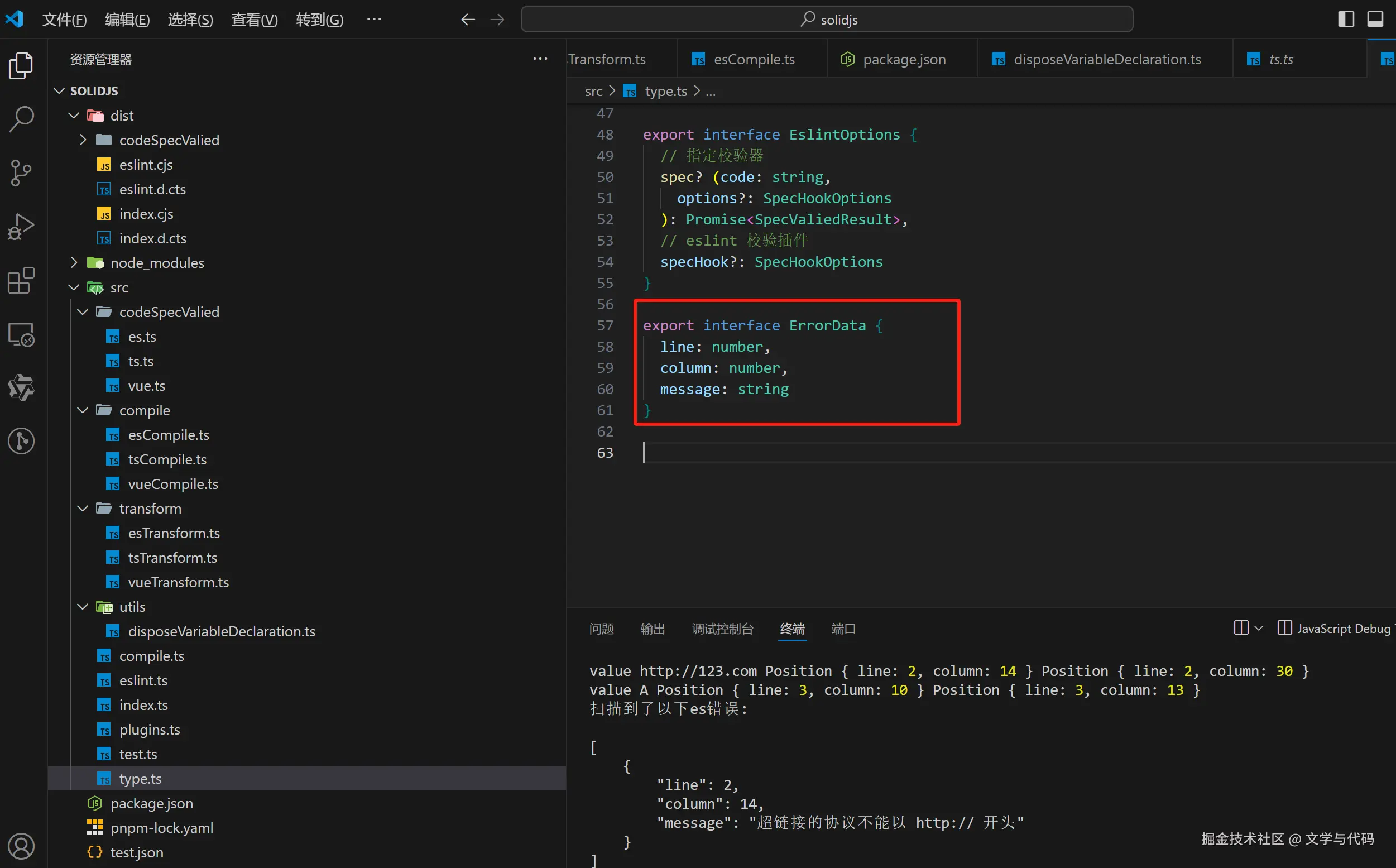Open the Explorer view icon
The width and height of the screenshot is (1396, 868).
[21, 65]
